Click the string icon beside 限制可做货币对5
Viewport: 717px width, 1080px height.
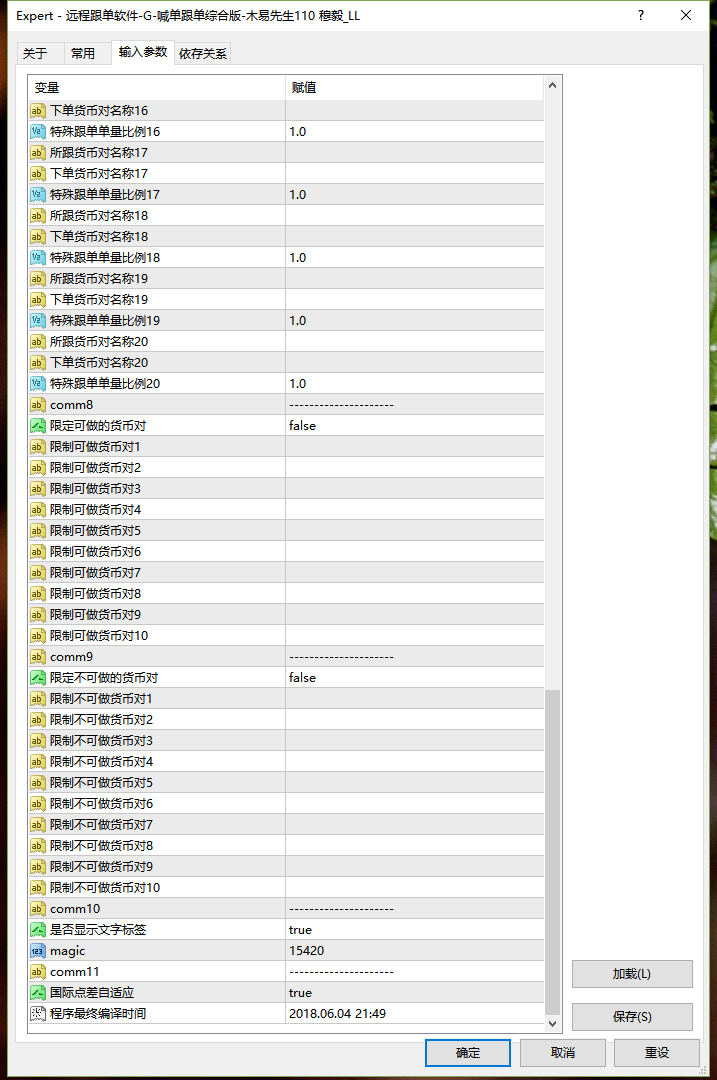[x=38, y=530]
